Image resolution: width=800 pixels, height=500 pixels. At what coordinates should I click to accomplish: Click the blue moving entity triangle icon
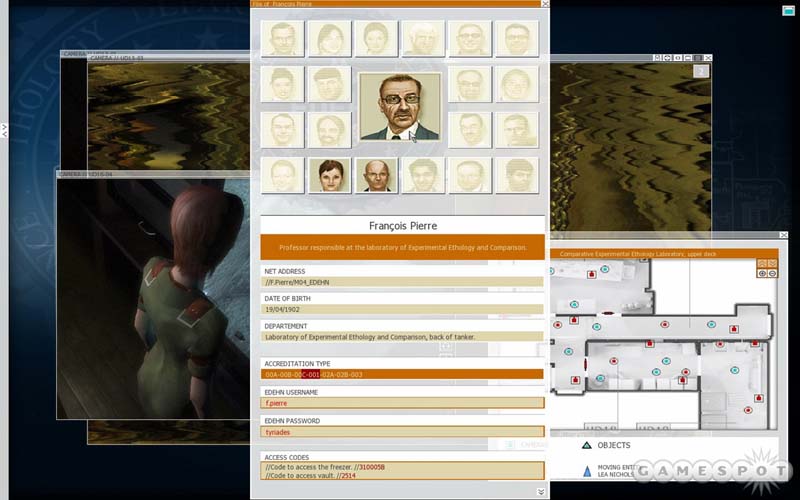(587, 471)
